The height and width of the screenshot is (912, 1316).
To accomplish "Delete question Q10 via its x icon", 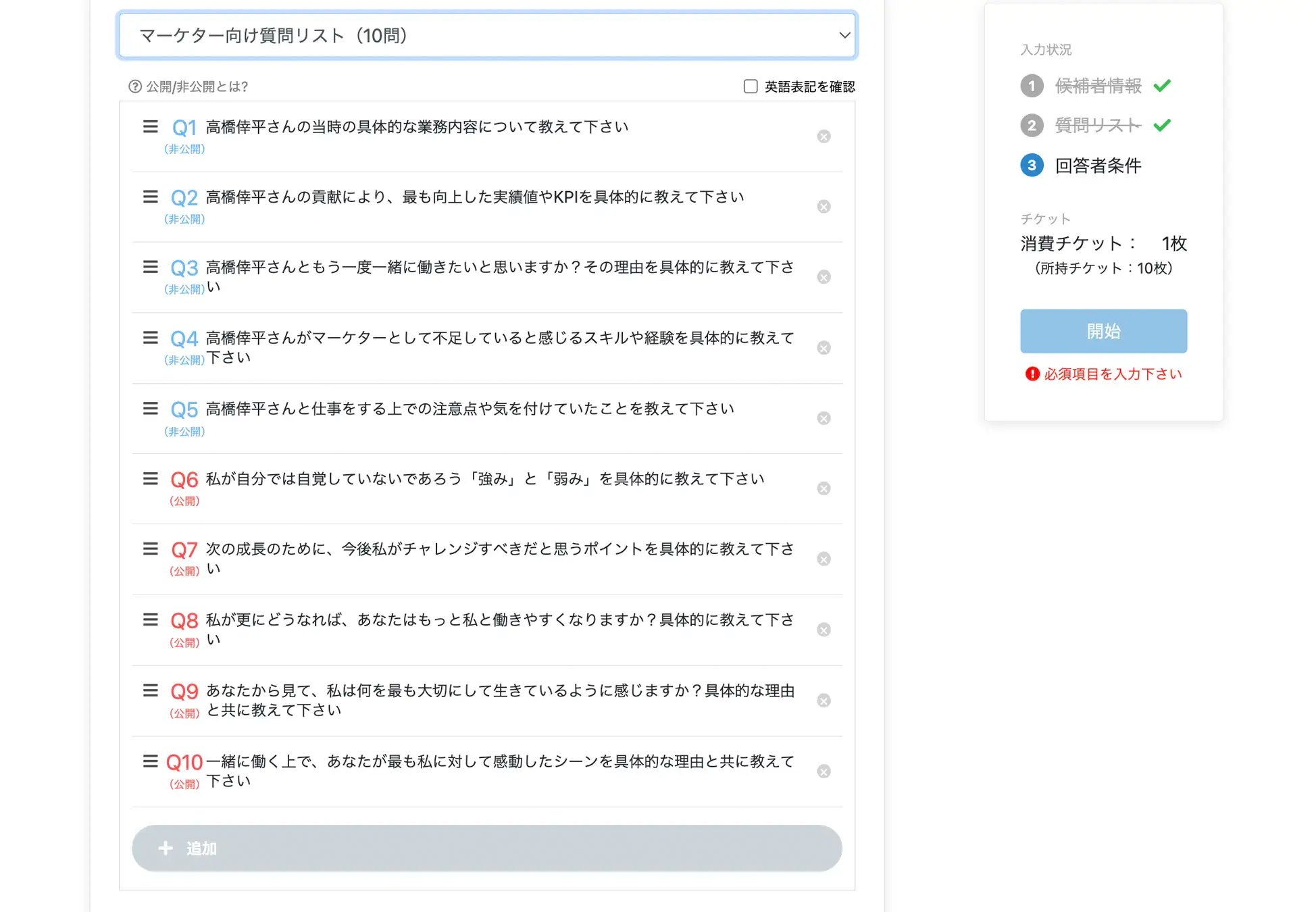I will click(824, 771).
